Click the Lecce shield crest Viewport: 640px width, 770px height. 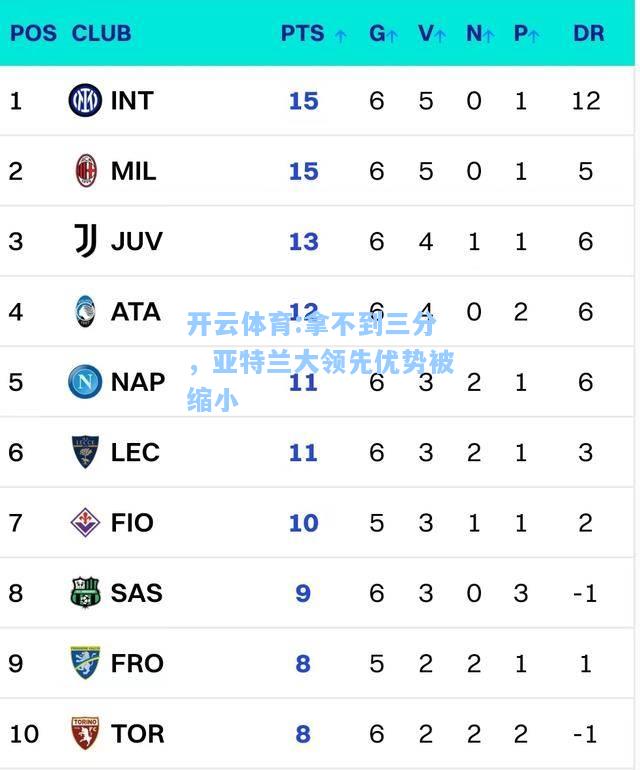coord(85,452)
